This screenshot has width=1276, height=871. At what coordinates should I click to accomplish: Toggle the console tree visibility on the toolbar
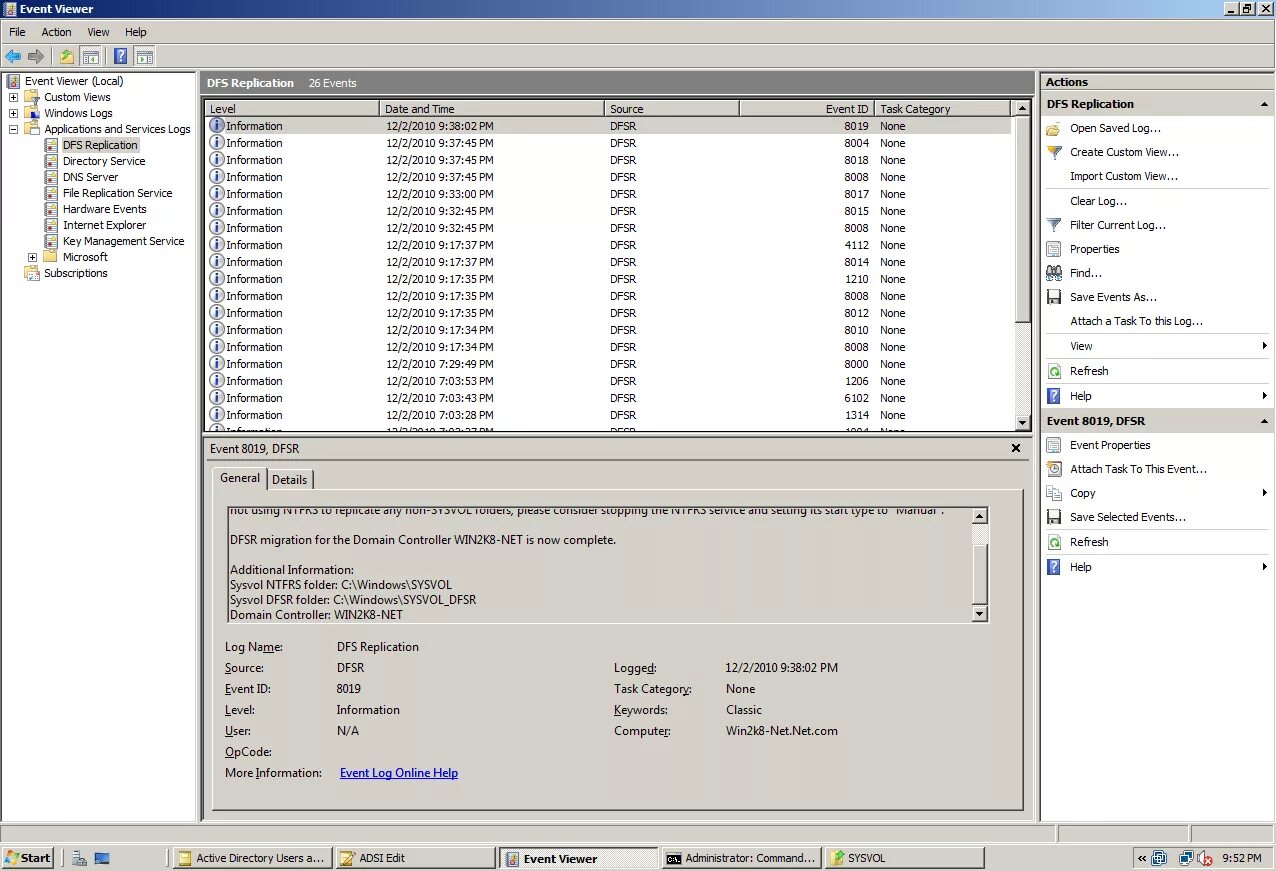click(90, 56)
